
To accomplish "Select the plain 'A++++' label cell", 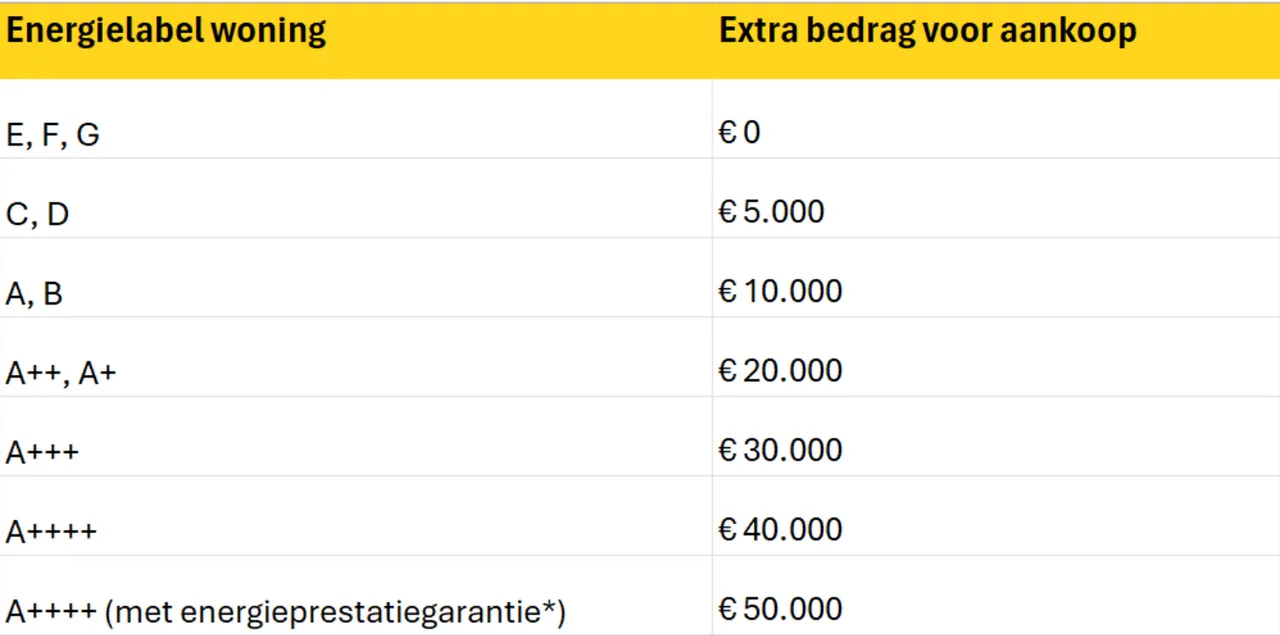I will pos(355,515).
